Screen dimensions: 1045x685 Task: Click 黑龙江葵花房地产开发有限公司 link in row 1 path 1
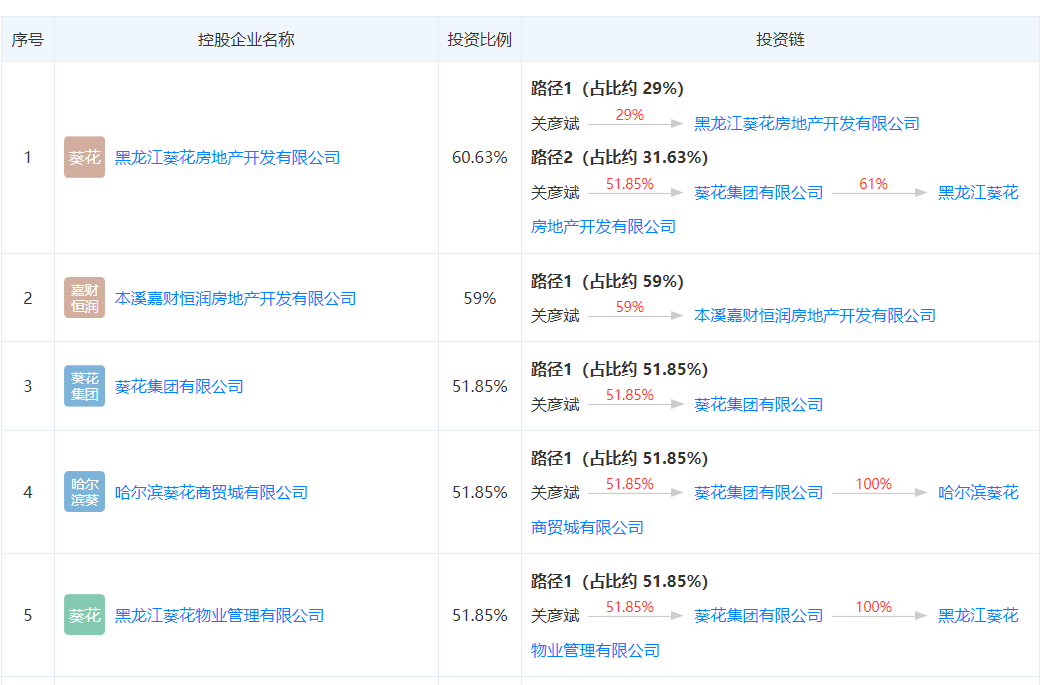click(806, 124)
